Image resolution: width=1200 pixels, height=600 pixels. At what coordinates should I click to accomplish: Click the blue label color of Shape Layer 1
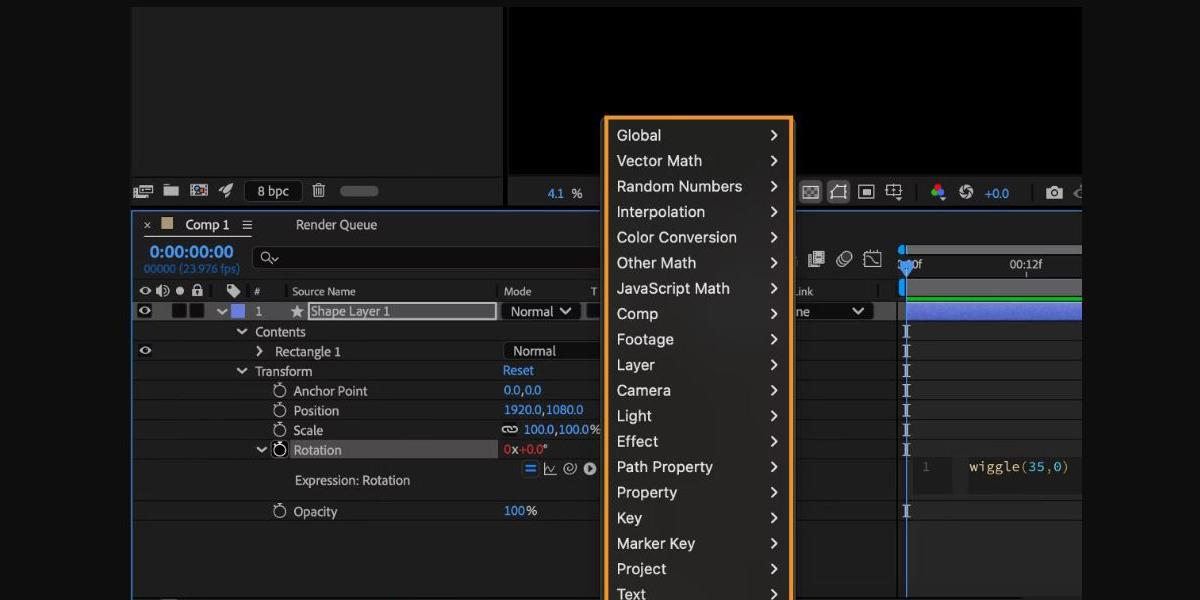pyautogui.click(x=237, y=311)
